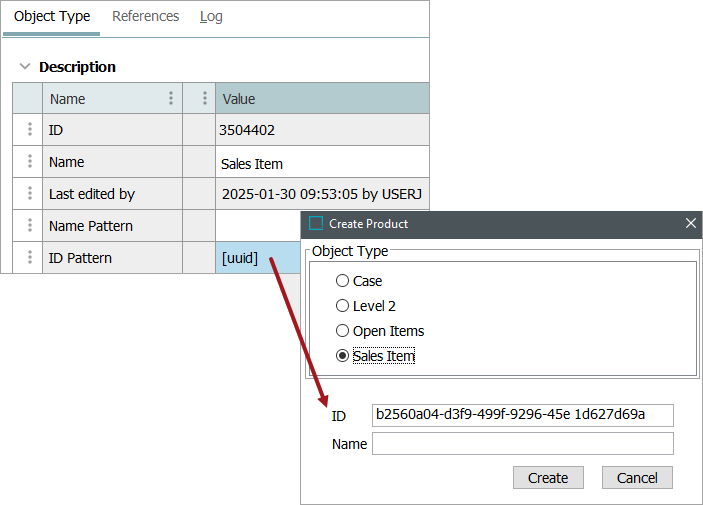Select the Case object type
The height and width of the screenshot is (505, 703).
343,281
